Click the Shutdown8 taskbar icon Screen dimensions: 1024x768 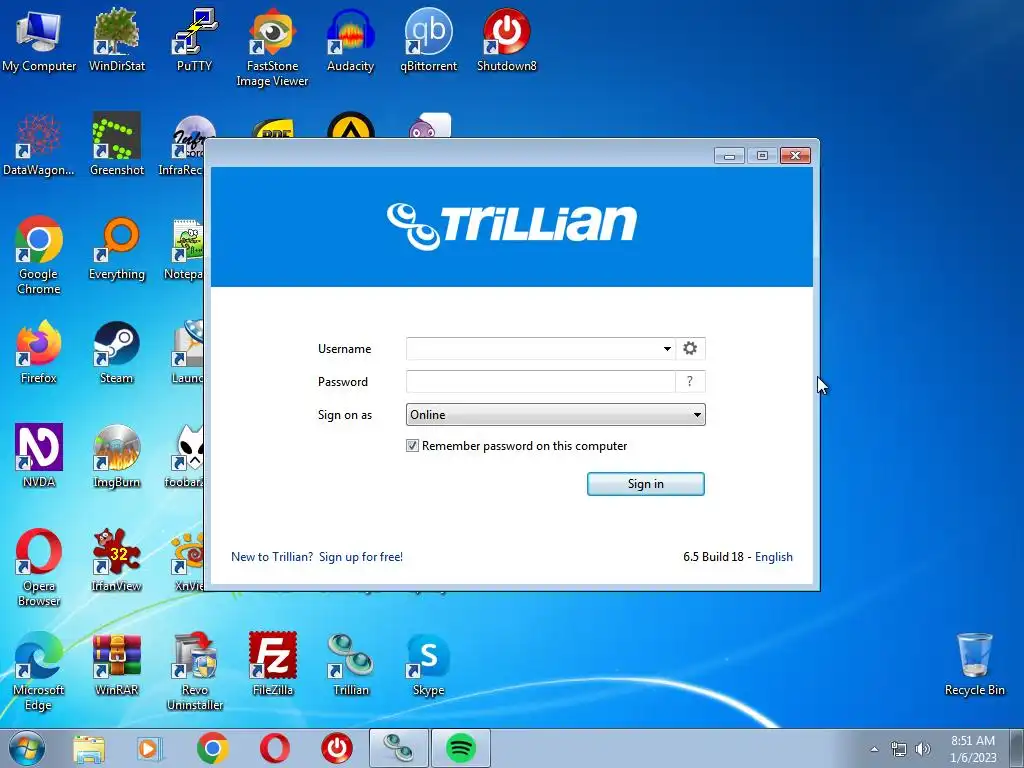(x=337, y=748)
